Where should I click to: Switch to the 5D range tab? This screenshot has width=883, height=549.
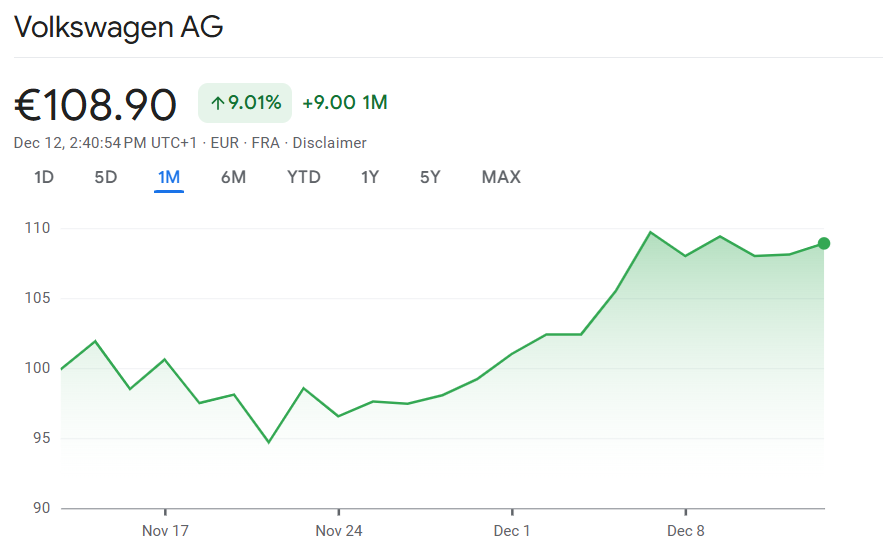coord(106,178)
